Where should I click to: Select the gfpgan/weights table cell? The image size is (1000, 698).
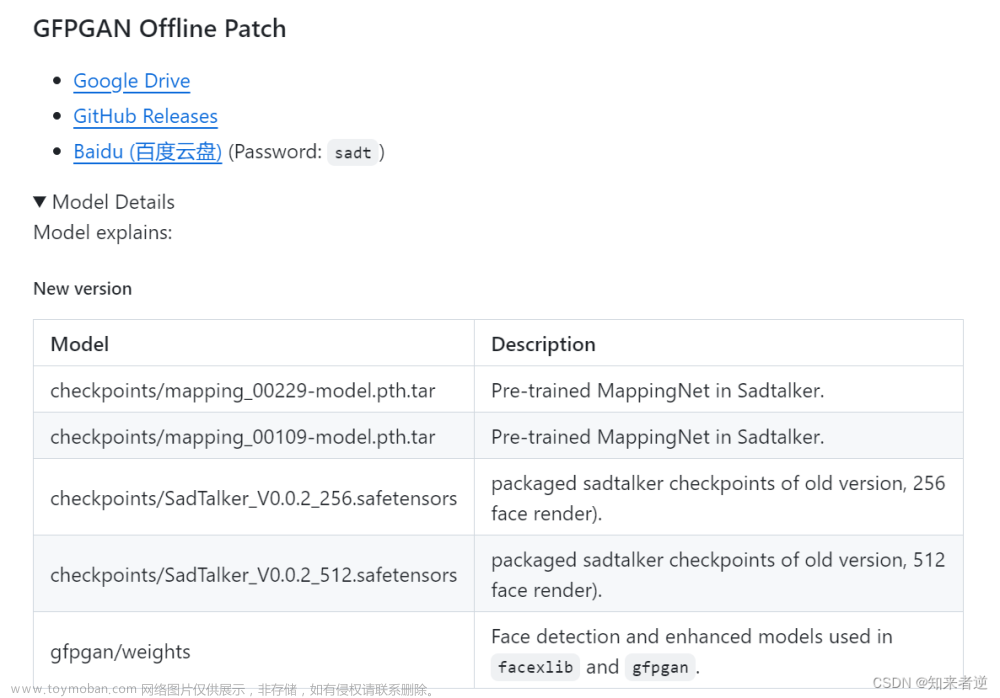[254, 651]
